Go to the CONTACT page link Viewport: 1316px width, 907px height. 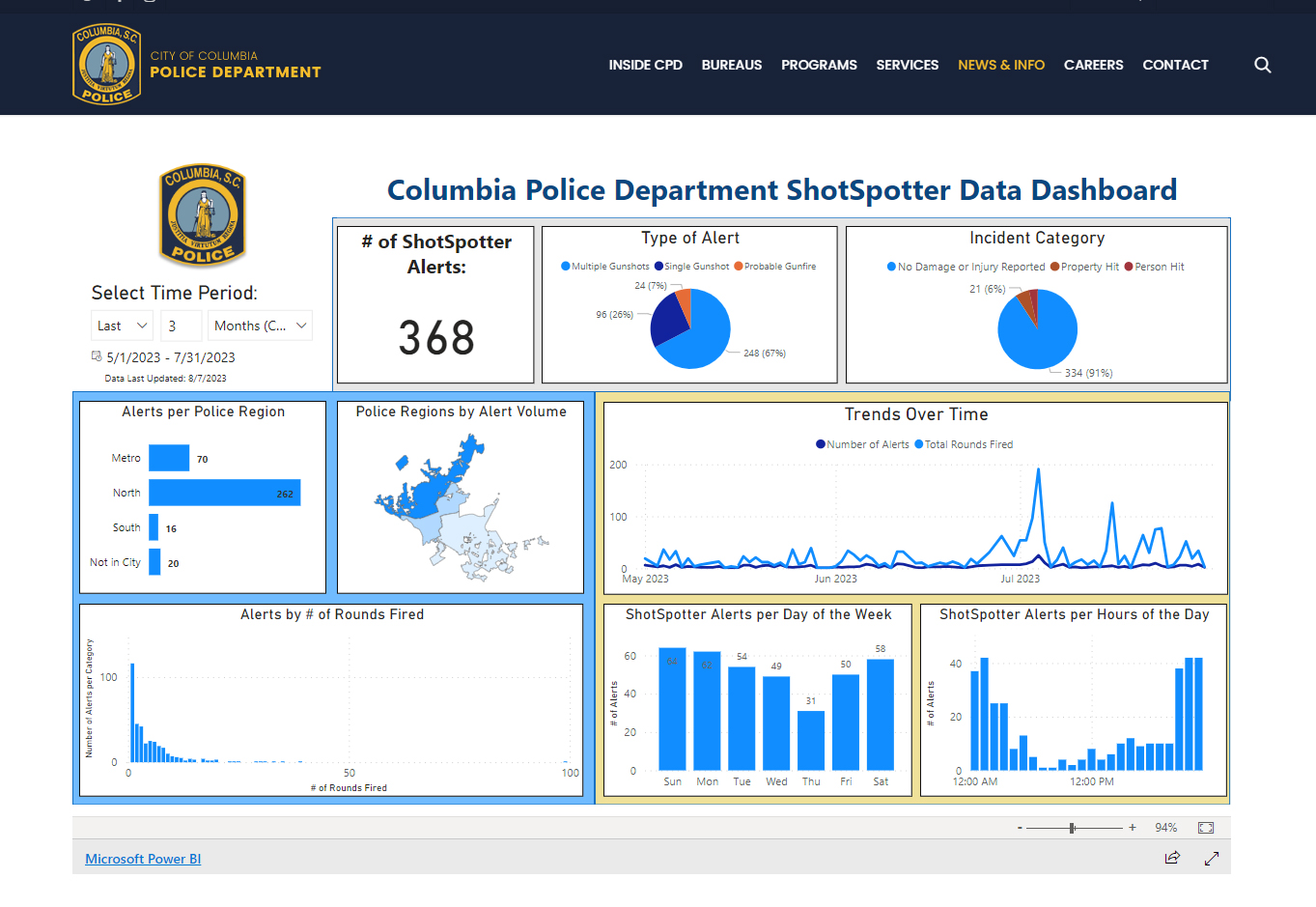coord(1175,65)
